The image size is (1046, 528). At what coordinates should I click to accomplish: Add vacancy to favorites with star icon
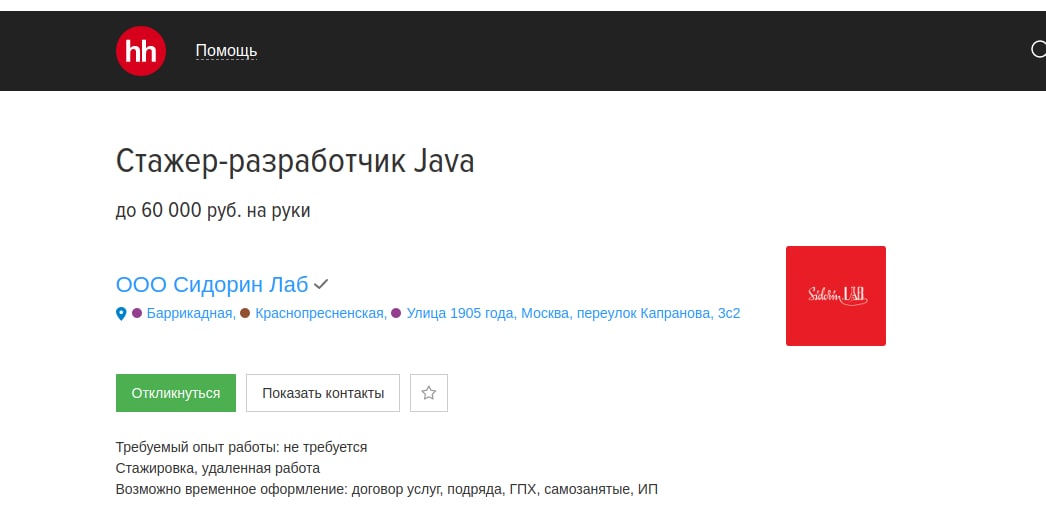tap(429, 393)
